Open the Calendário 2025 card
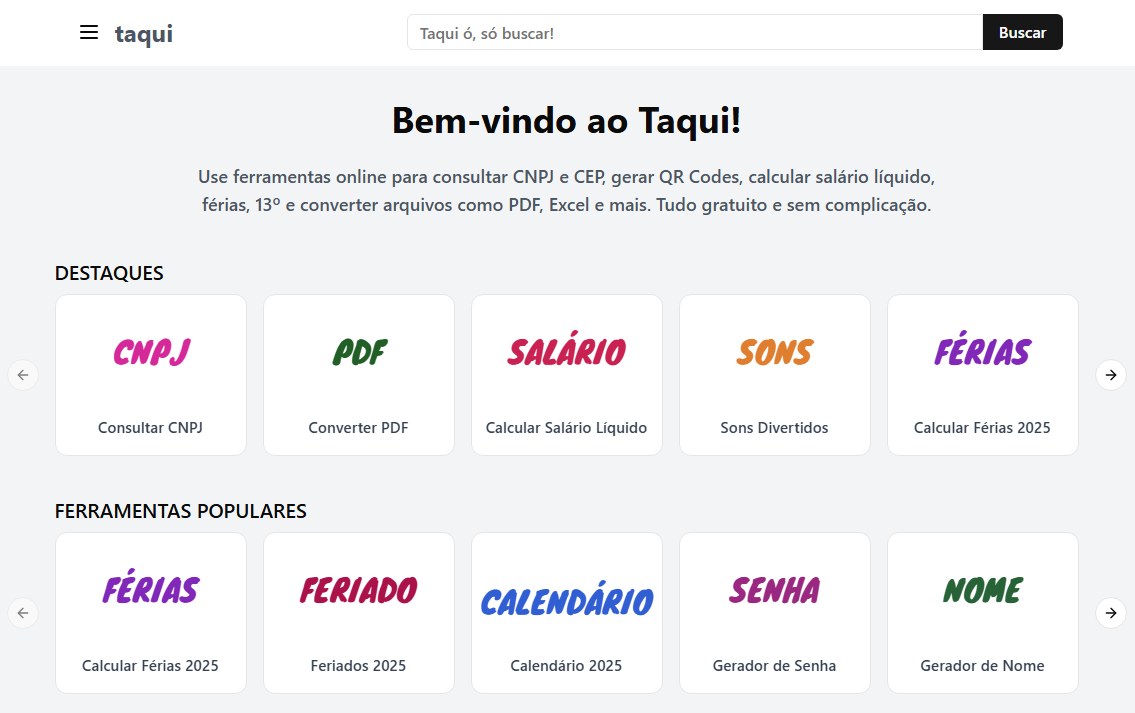 (x=567, y=613)
